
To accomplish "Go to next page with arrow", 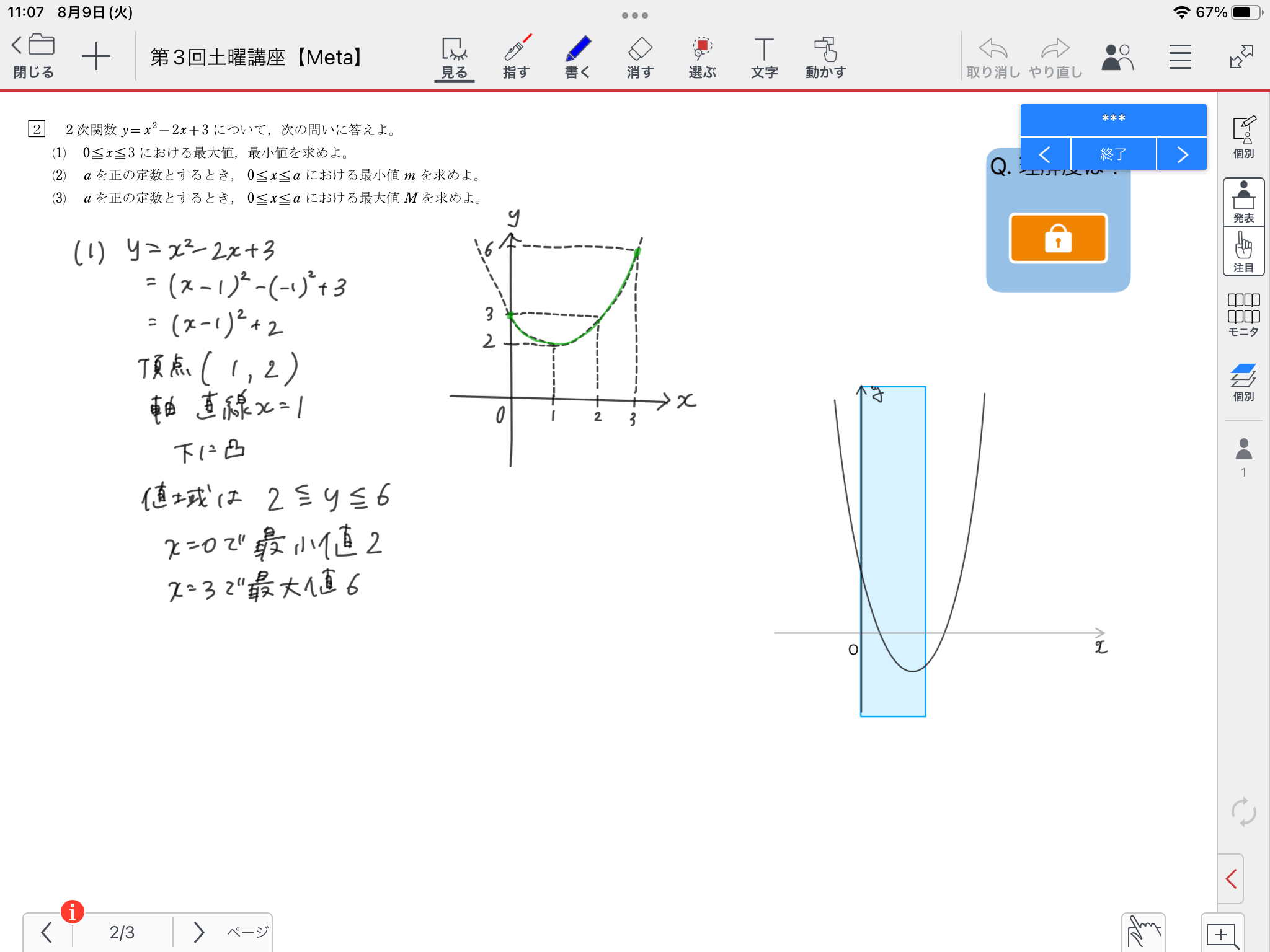I will (x=198, y=932).
